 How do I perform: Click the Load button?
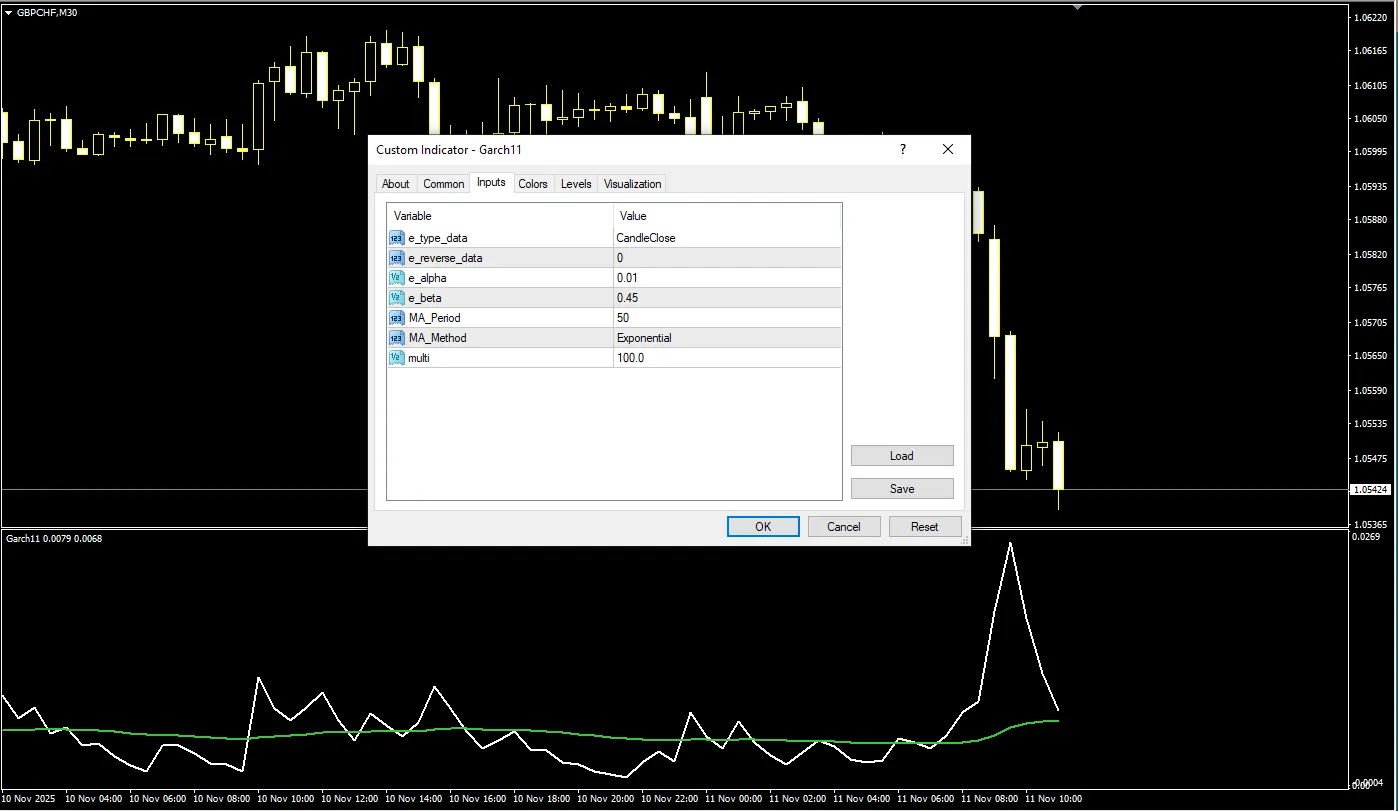901,456
